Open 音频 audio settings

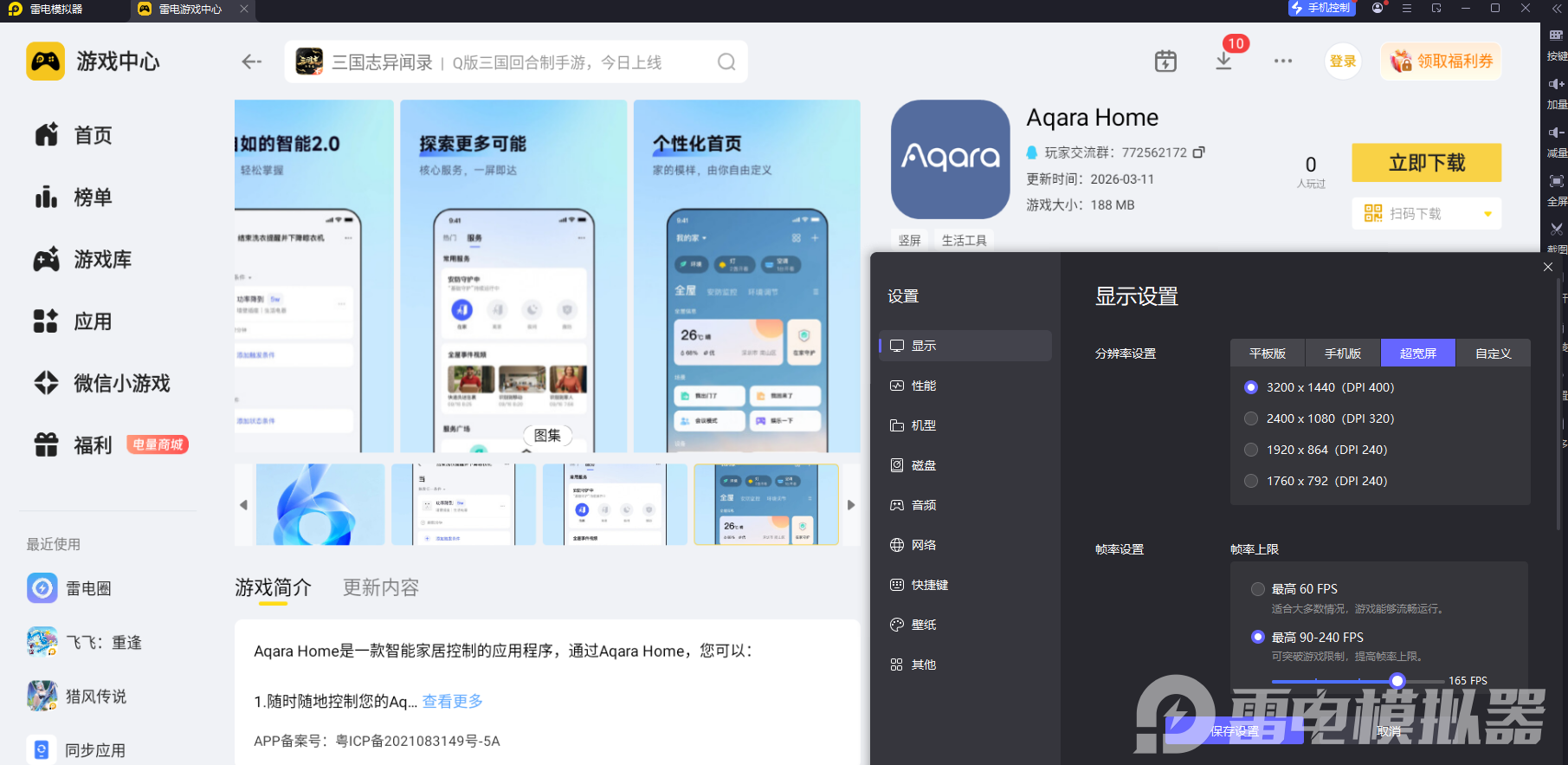tap(965, 505)
